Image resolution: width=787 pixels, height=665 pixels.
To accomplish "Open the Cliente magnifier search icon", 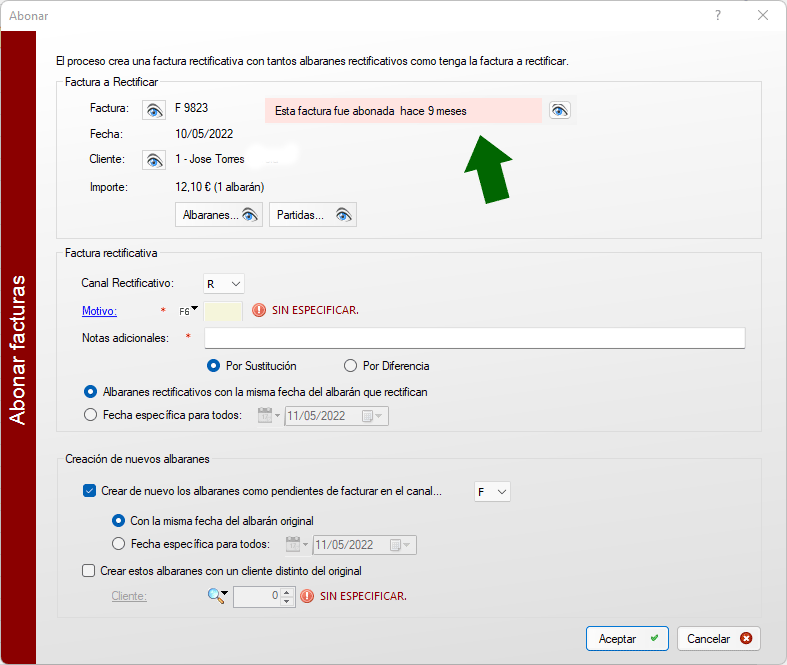I will tap(216, 596).
